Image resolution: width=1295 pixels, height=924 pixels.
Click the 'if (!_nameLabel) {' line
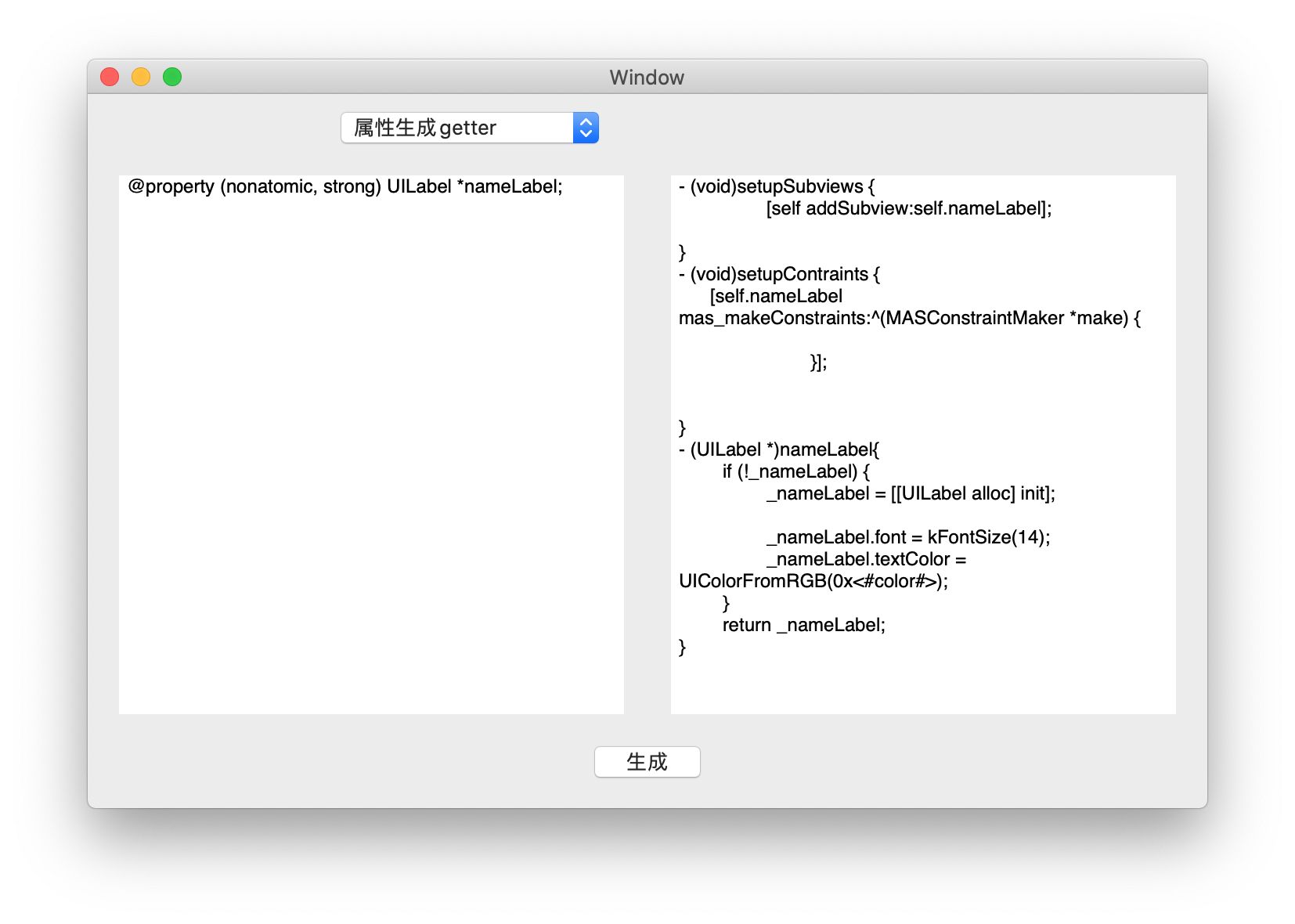(796, 471)
